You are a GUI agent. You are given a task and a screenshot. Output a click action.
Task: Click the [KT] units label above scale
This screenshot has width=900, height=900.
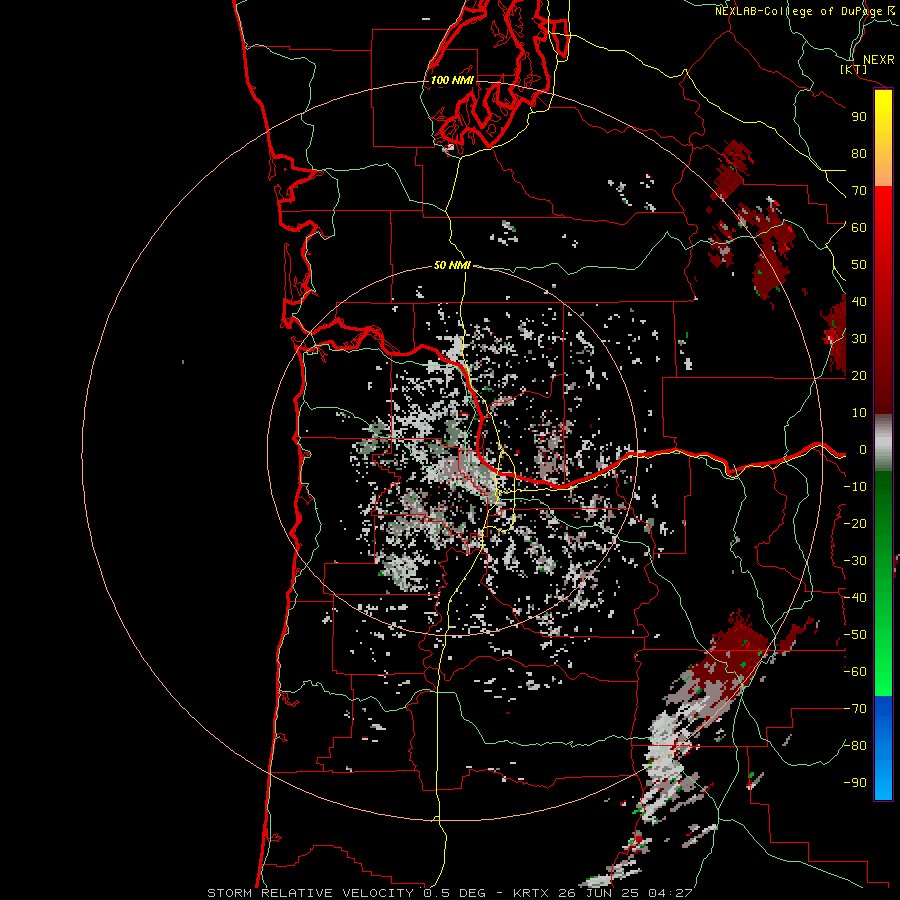[x=853, y=69]
